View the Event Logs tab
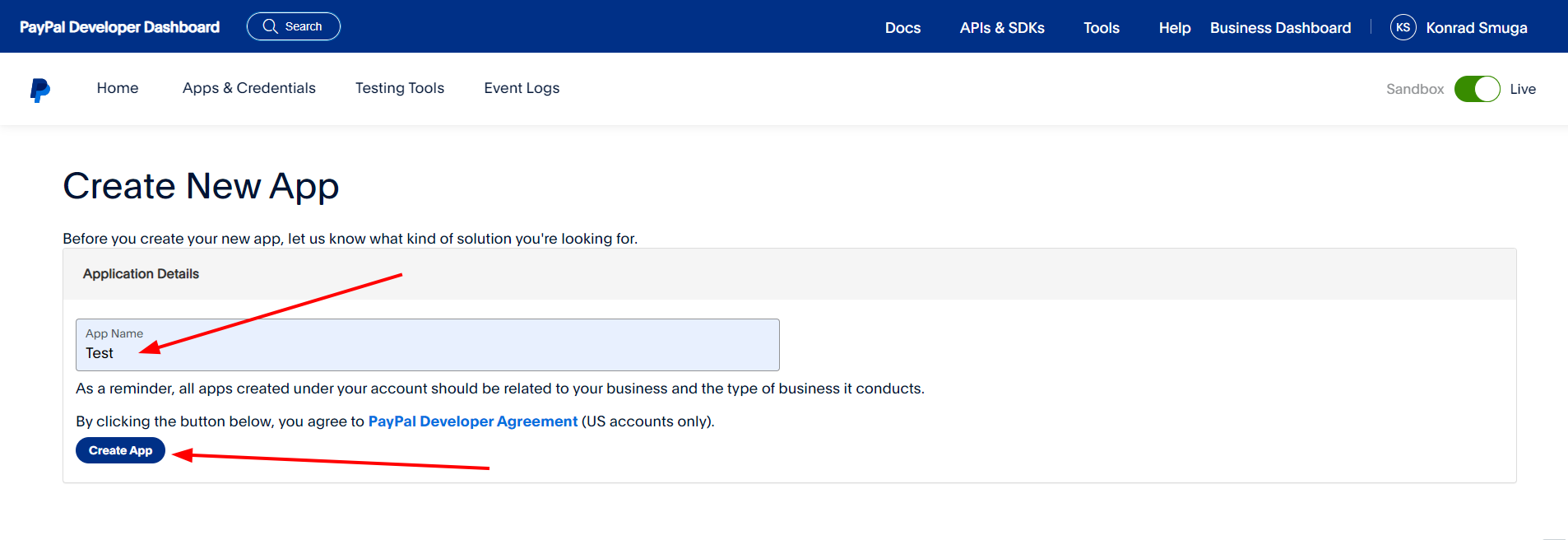Viewport: 1568px width, 540px height. 522,88
